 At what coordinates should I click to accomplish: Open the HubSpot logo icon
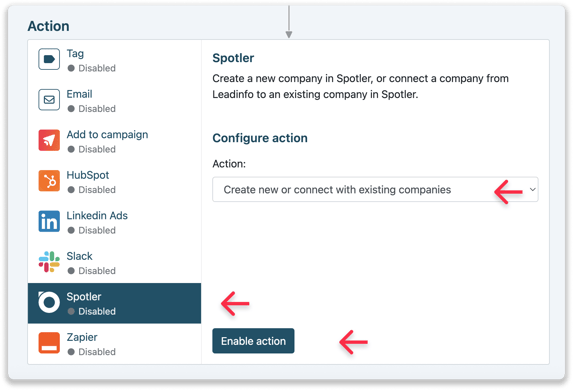pyautogui.click(x=49, y=181)
